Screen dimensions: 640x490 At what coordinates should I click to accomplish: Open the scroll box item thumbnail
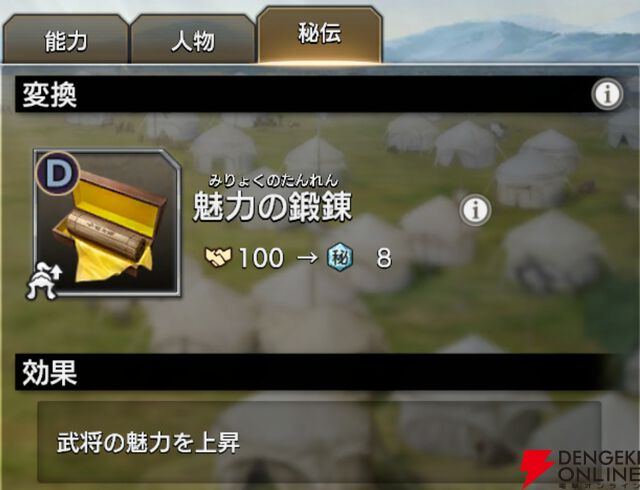click(108, 222)
